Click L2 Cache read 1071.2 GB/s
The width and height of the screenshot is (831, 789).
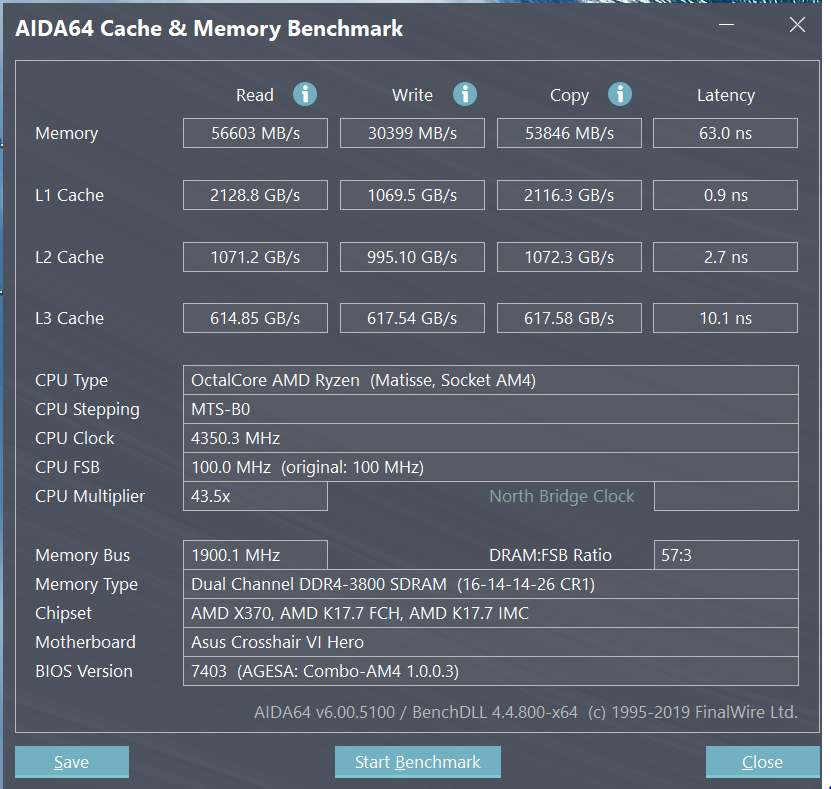(x=255, y=257)
